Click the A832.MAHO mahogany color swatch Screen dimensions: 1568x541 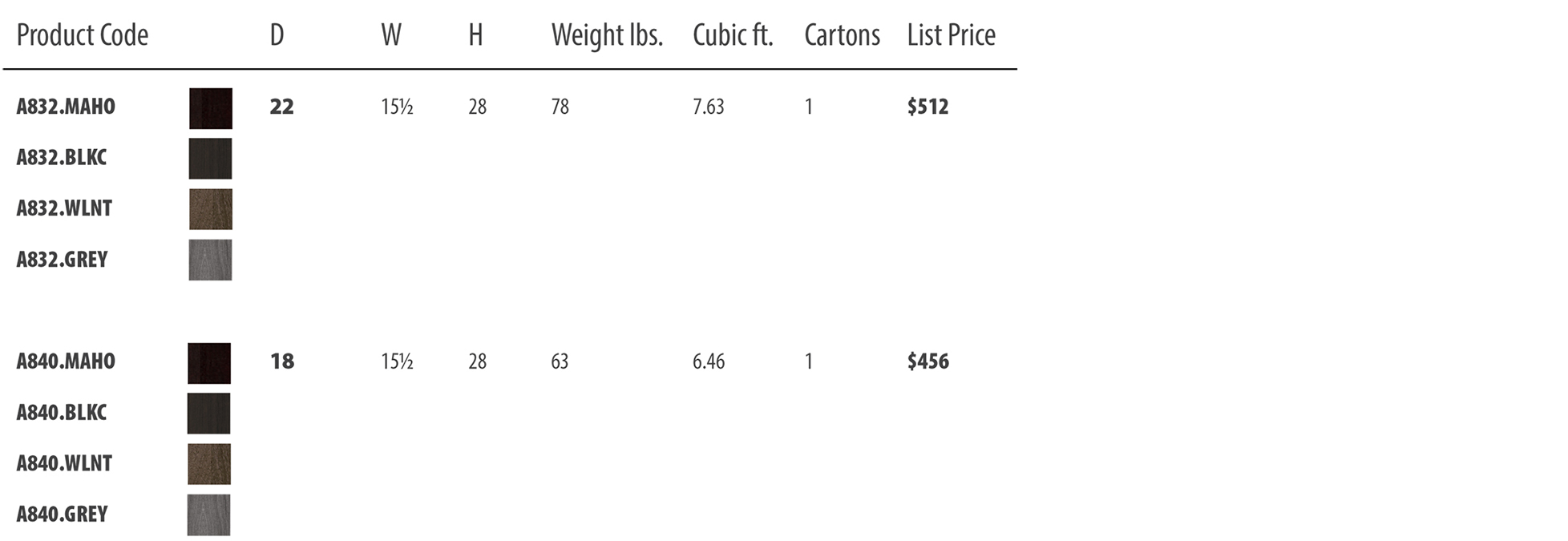(x=211, y=108)
